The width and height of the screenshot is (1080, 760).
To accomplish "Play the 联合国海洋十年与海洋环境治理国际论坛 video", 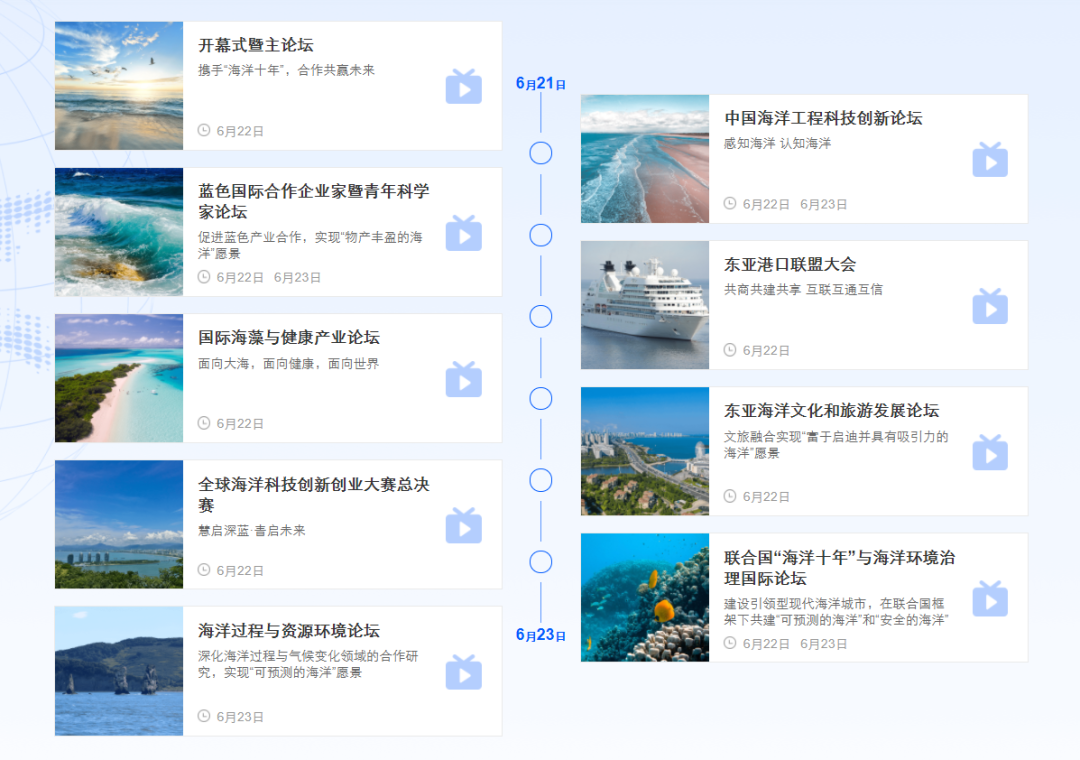I will [990, 598].
